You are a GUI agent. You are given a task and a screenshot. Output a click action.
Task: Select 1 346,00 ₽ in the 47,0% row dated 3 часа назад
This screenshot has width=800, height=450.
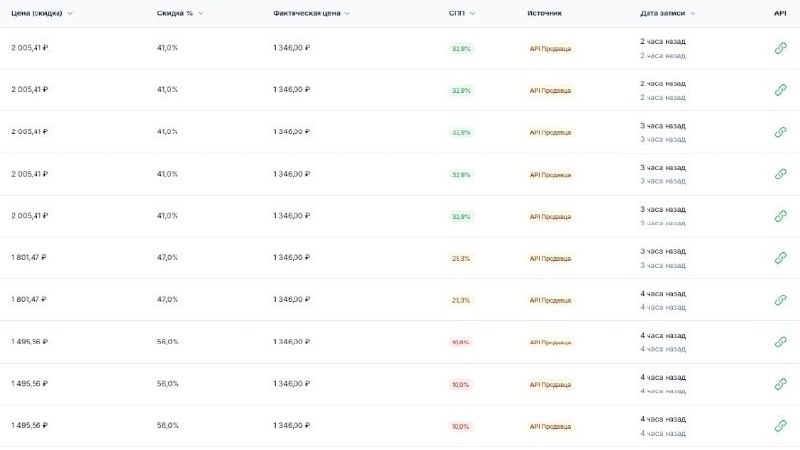[x=291, y=257]
